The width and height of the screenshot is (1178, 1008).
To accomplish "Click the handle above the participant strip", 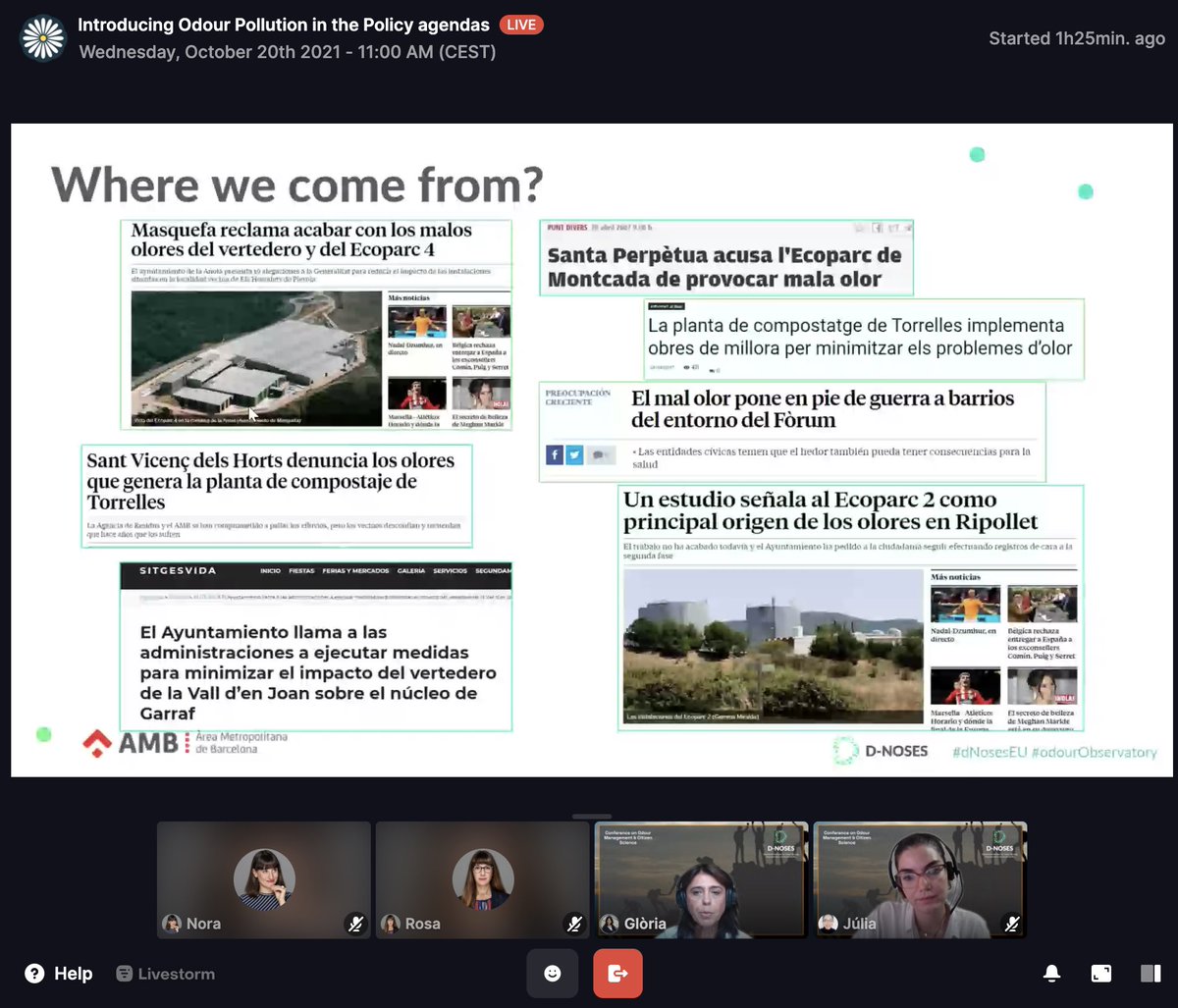I will [x=592, y=815].
